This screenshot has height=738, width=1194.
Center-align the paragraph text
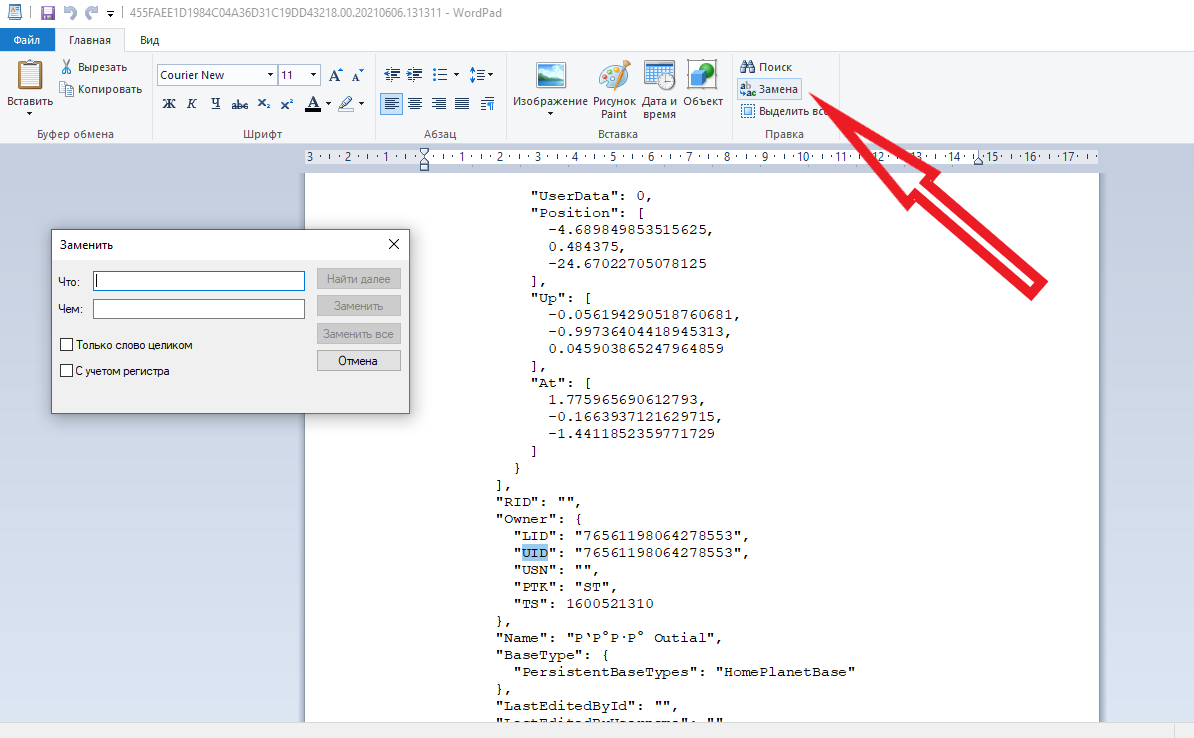(415, 103)
